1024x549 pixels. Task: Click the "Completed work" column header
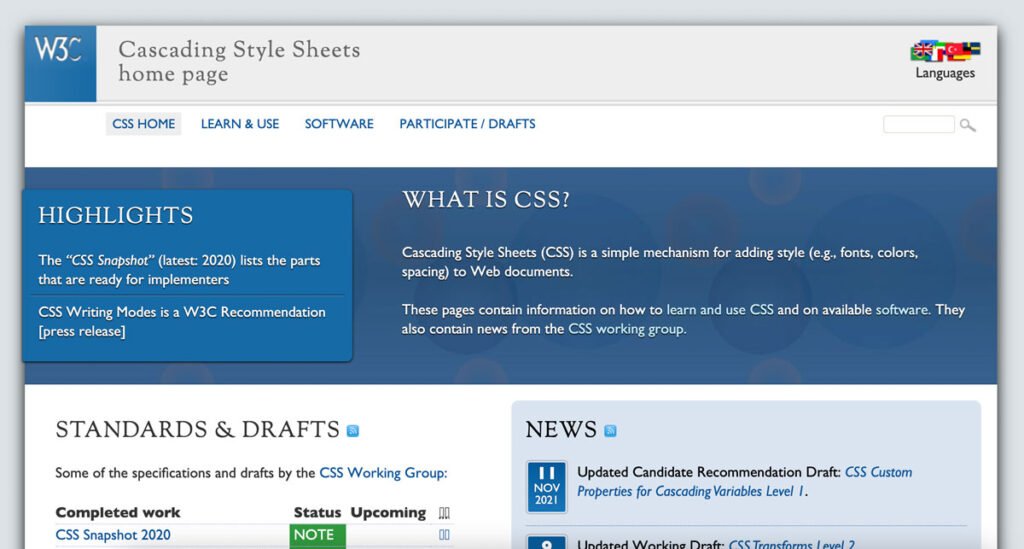click(x=118, y=512)
